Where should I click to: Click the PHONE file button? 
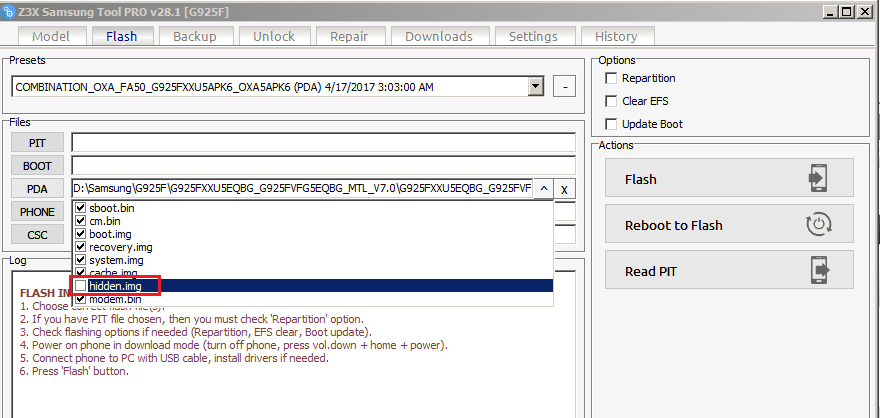38,212
